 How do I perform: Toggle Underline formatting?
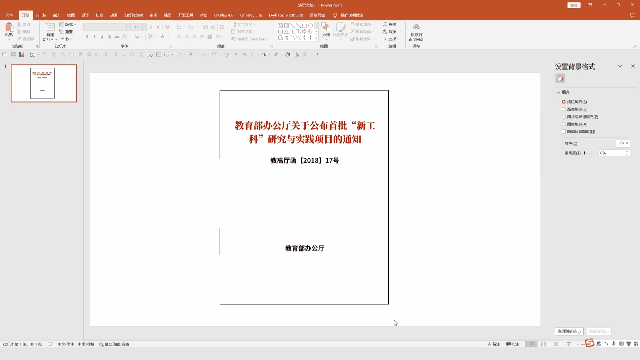point(102,37)
